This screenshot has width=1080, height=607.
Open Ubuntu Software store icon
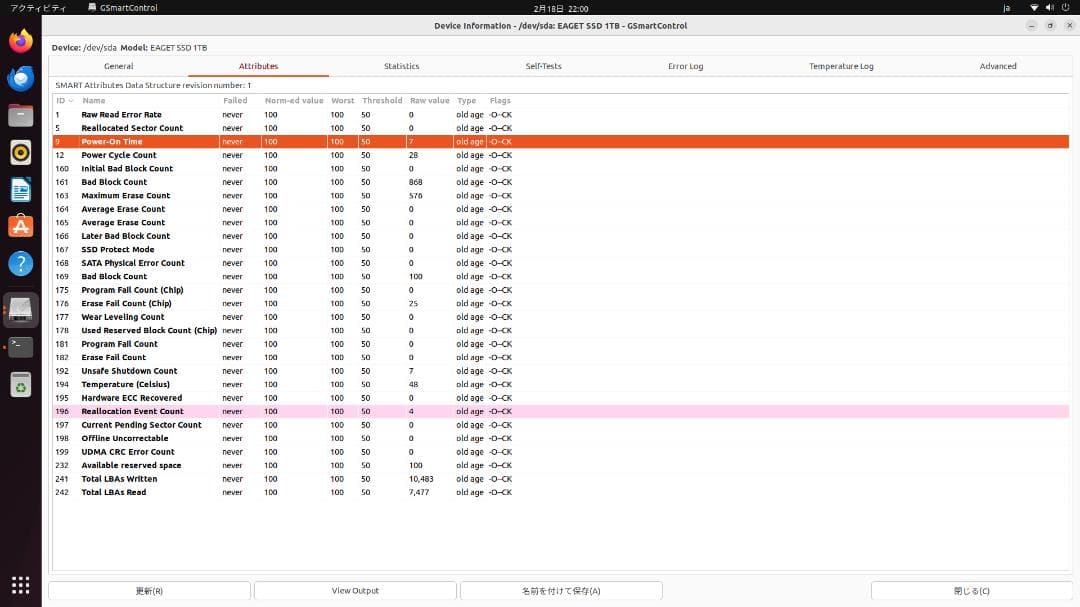click(21, 227)
